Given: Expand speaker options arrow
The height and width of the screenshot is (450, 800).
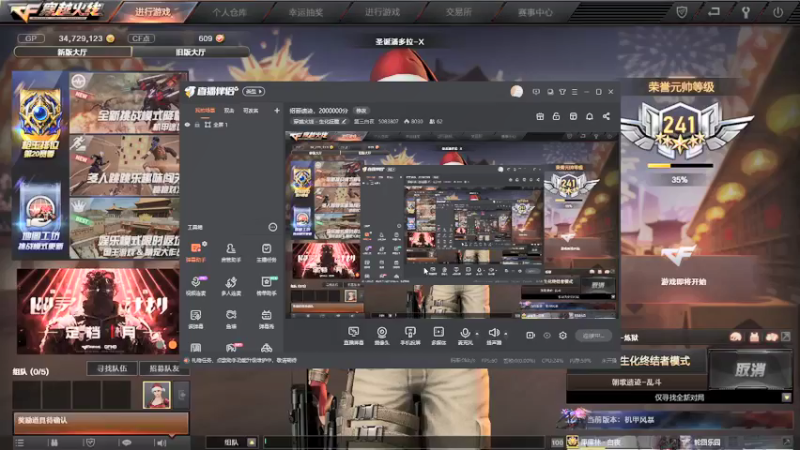Looking at the screenshot, I should [x=506, y=334].
